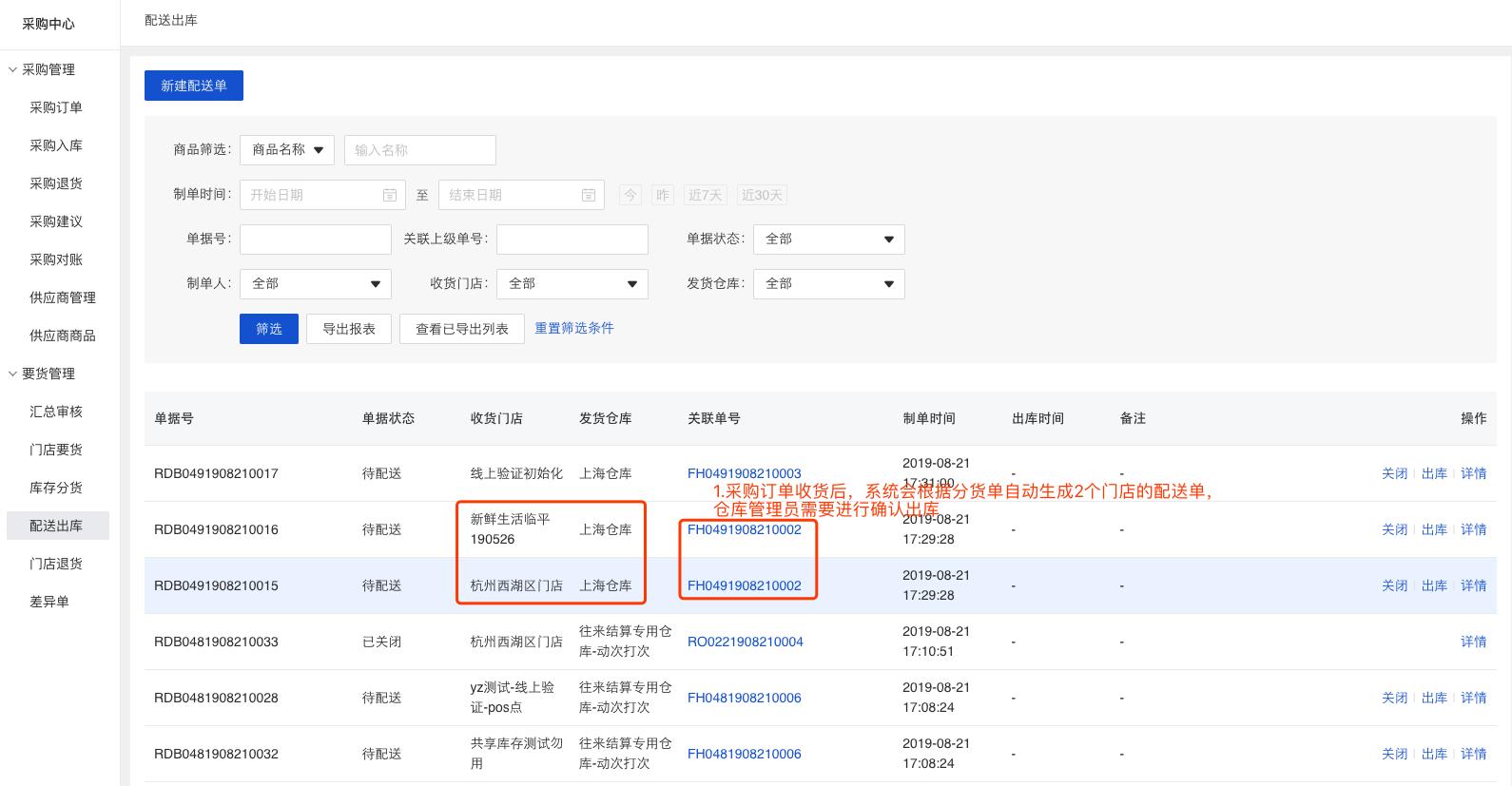Image resolution: width=1512 pixels, height=786 pixels.
Task: Open the 制单人 dropdown
Action: pos(316,284)
